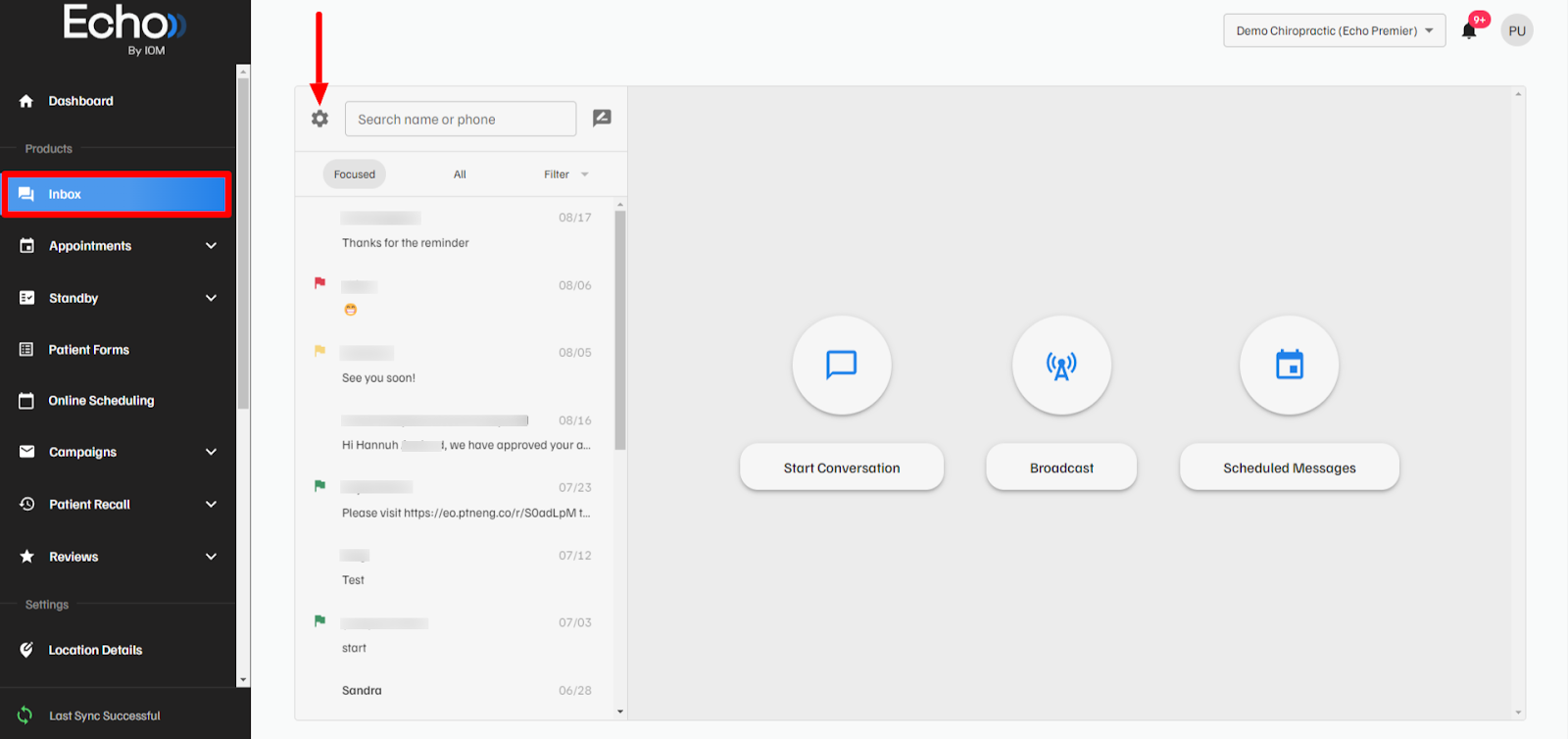The image size is (1568, 739).
Task: Click the Last Sync Successful status
Action: (105, 715)
